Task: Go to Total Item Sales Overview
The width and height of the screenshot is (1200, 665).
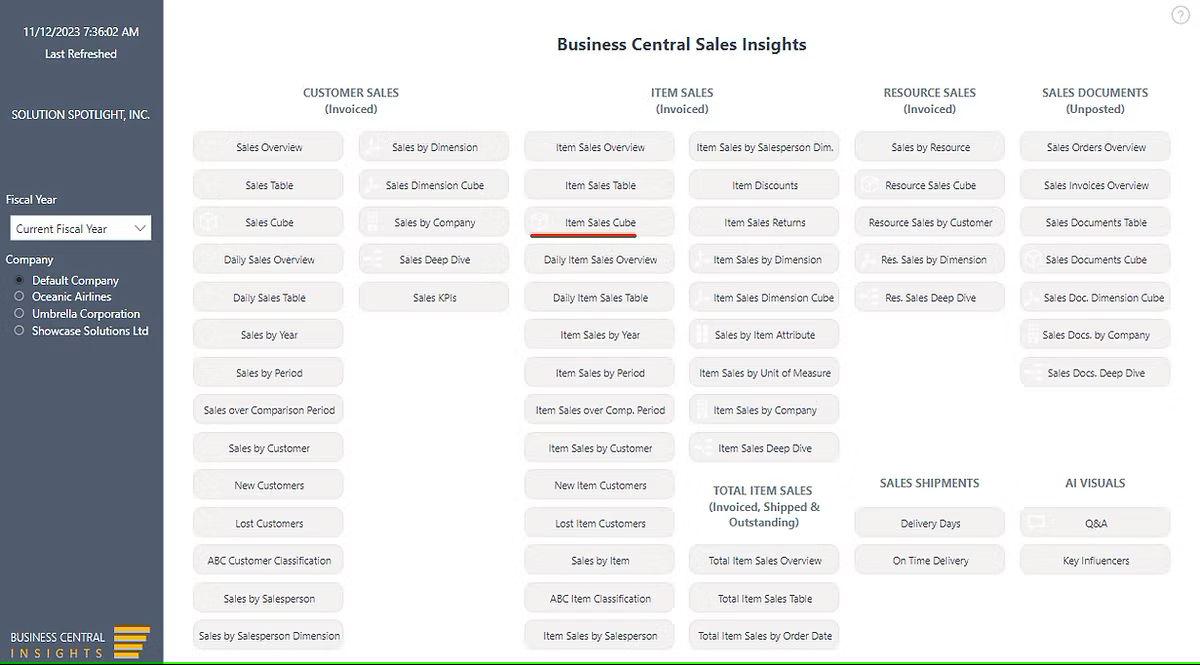Action: 764,561
